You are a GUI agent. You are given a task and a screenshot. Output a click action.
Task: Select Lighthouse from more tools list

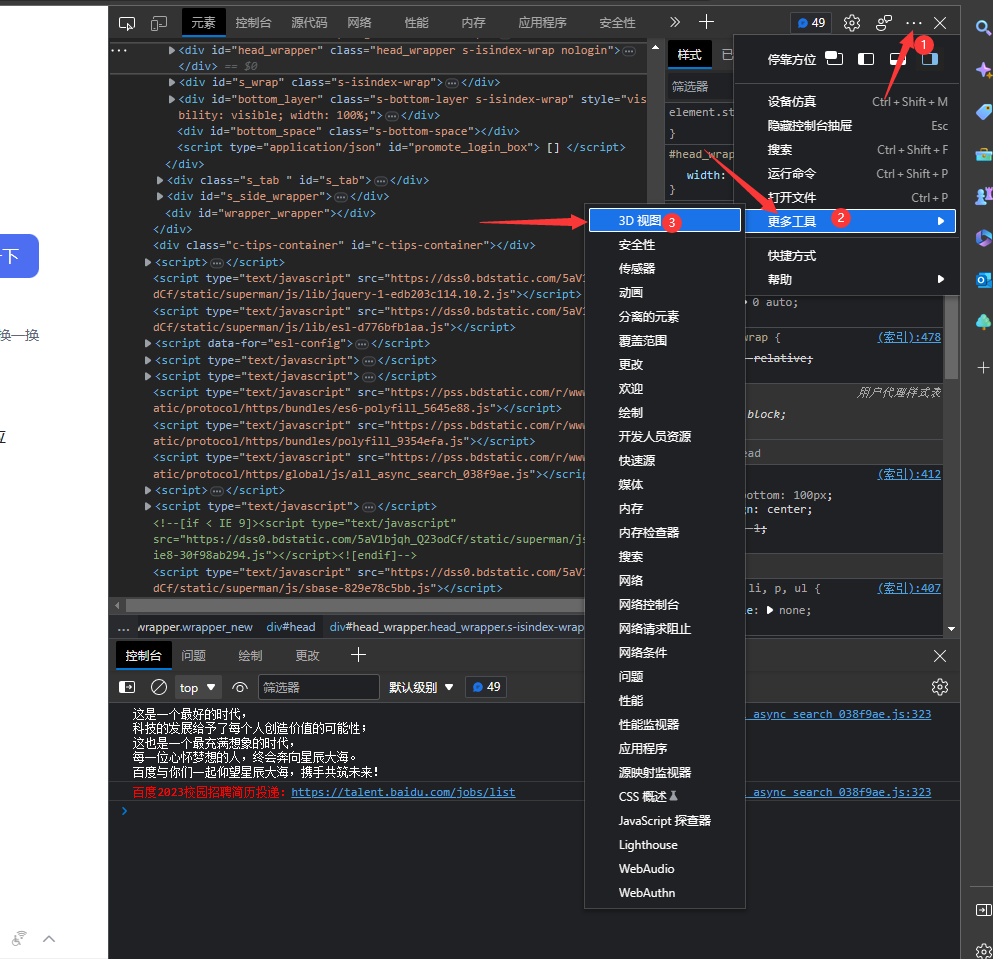[x=664, y=845]
